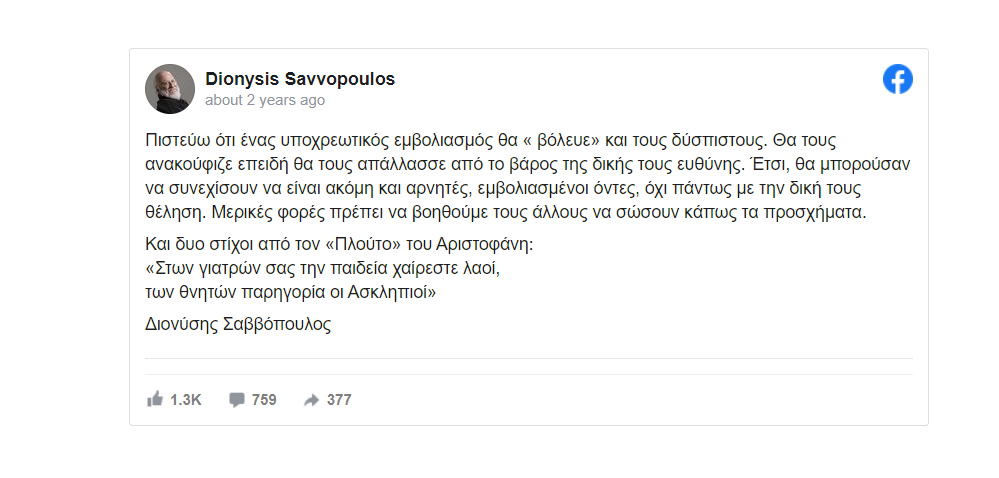Click the thumbs-up like icon
This screenshot has height=478, width=999.
[155, 400]
